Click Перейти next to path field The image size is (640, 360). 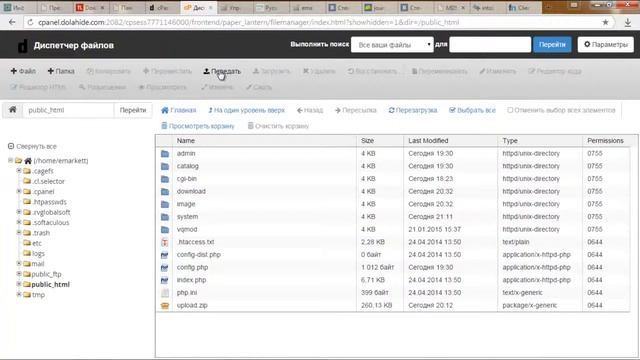133,110
